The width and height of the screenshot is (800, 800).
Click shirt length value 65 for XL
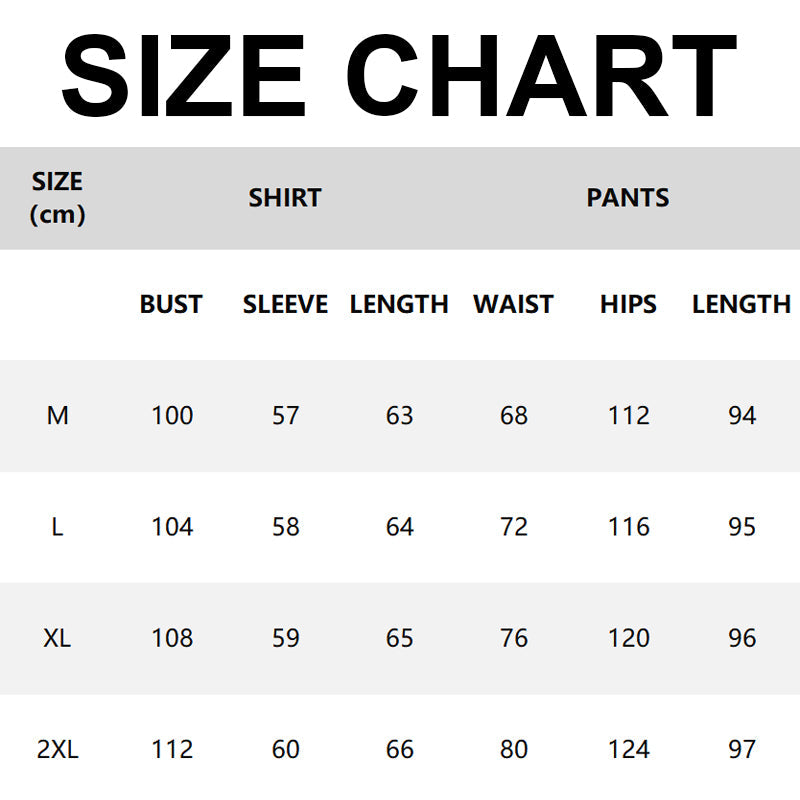400,638
